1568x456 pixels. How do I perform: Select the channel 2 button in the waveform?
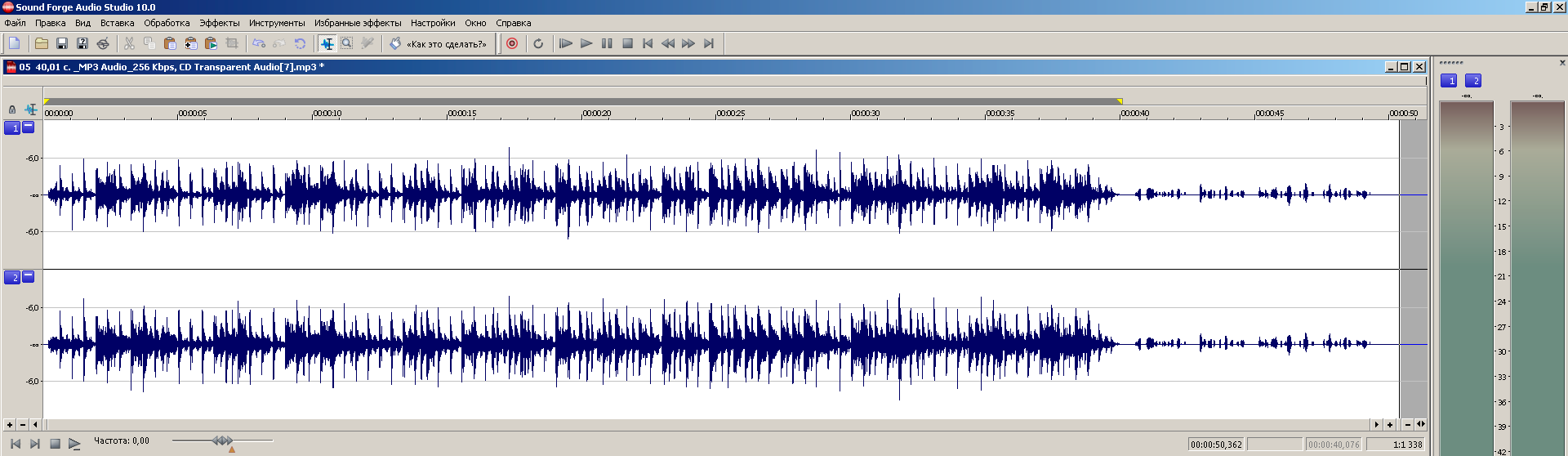12,277
